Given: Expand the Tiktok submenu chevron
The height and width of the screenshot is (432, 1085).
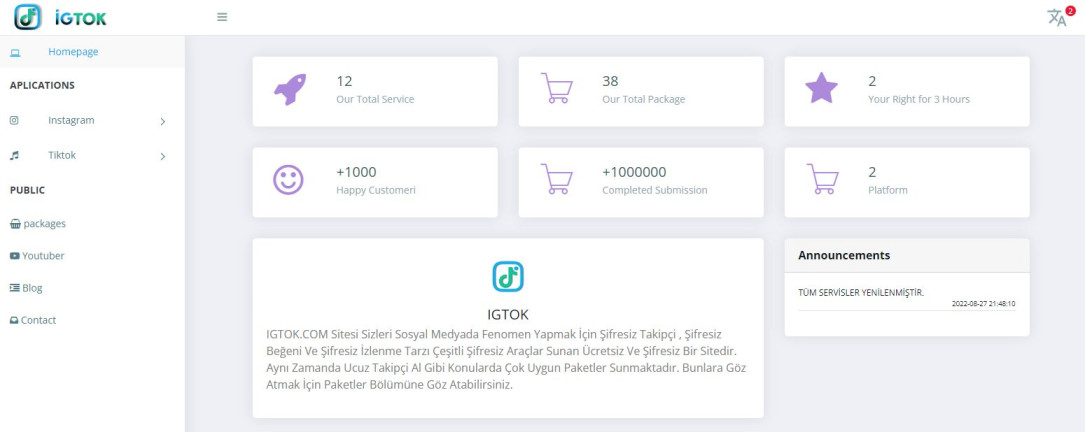Looking at the screenshot, I should tap(163, 156).
